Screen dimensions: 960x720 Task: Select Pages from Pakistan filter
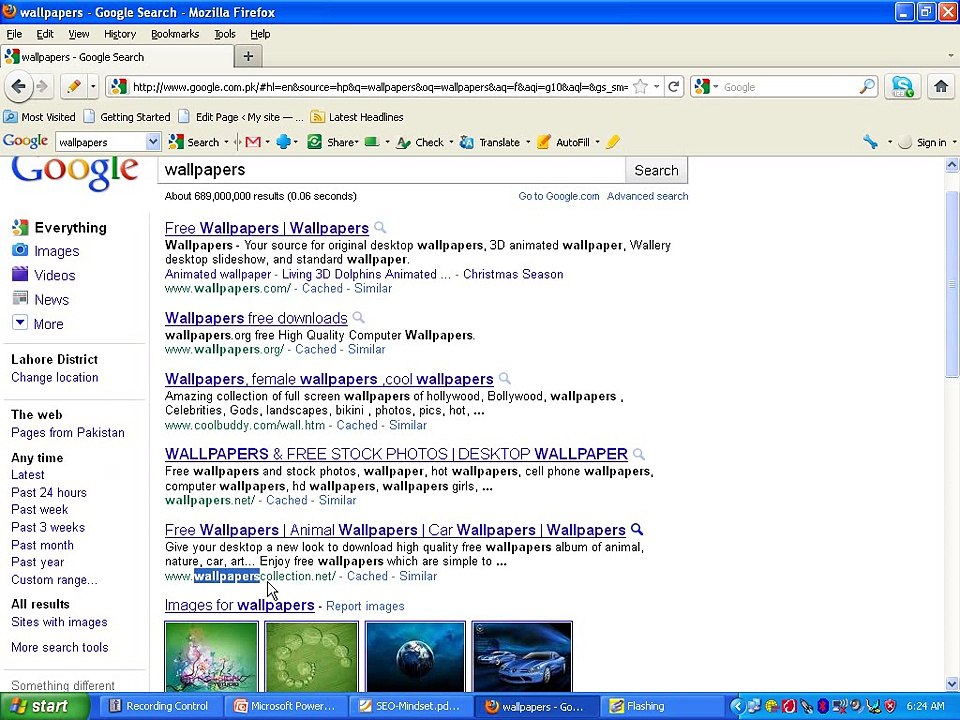coord(67,432)
